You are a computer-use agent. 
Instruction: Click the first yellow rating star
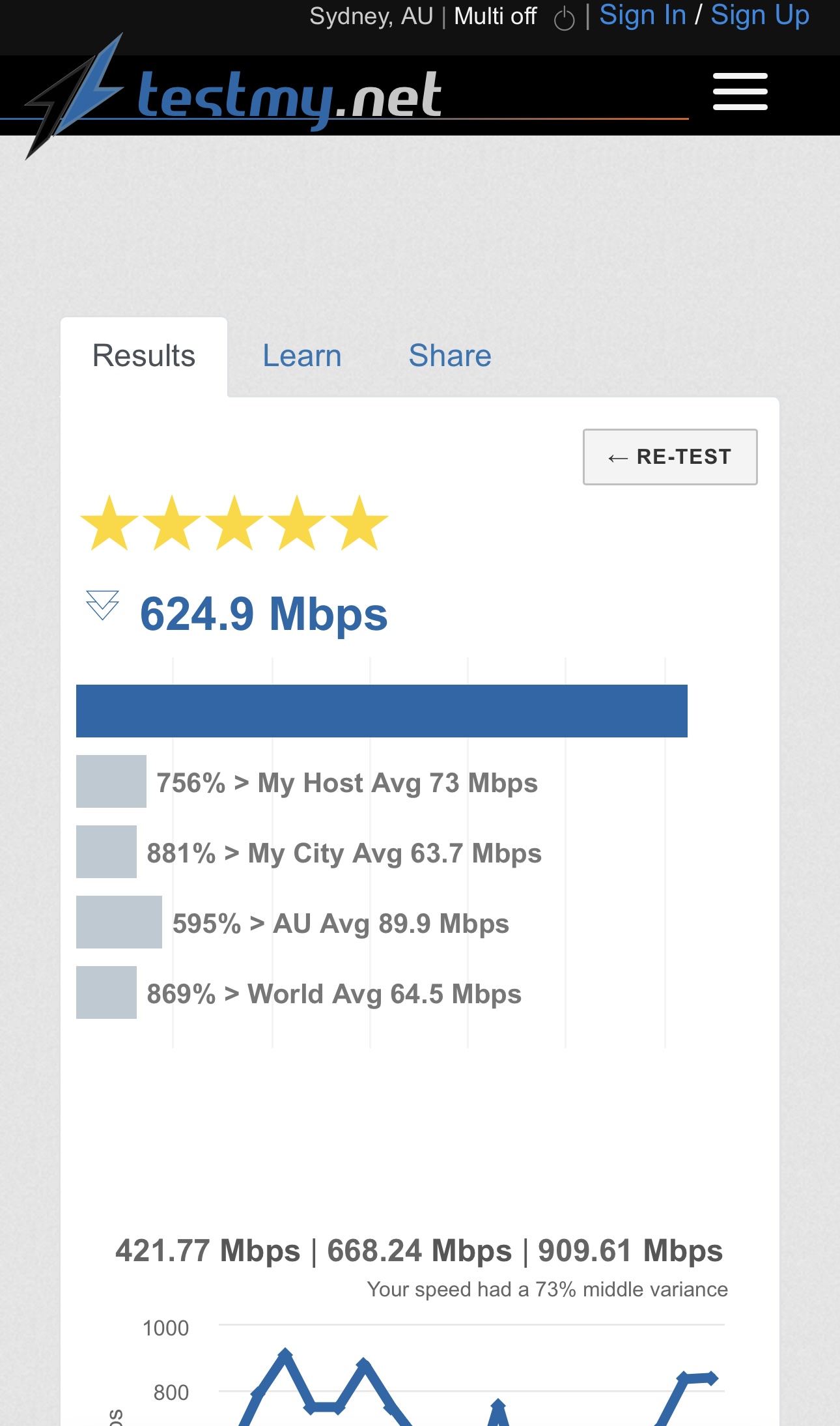(x=109, y=522)
